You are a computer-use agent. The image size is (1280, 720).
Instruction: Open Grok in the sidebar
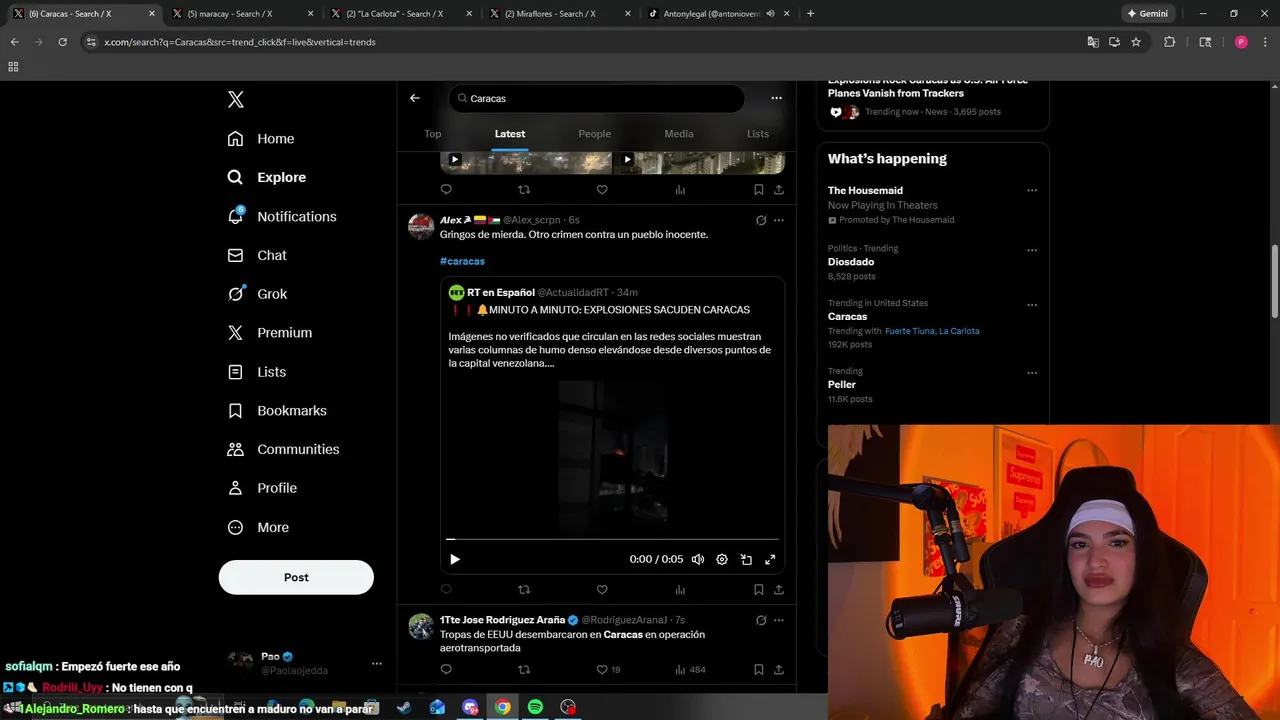point(257,294)
